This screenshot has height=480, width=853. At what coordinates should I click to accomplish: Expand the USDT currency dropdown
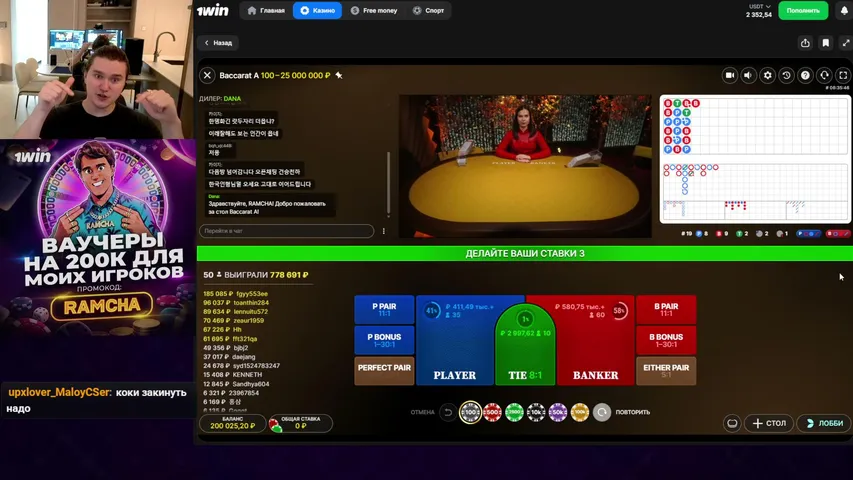(759, 7)
